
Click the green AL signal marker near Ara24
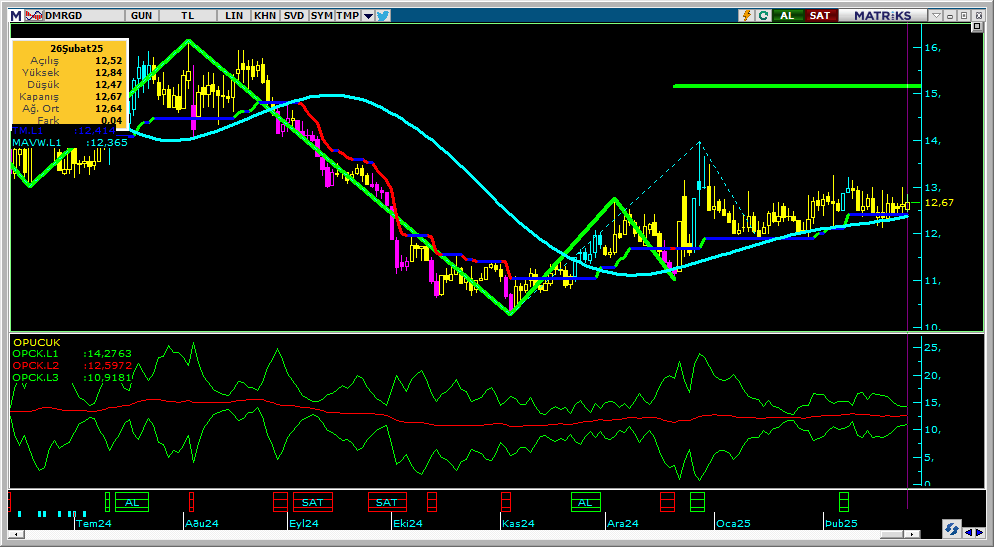(x=585, y=502)
